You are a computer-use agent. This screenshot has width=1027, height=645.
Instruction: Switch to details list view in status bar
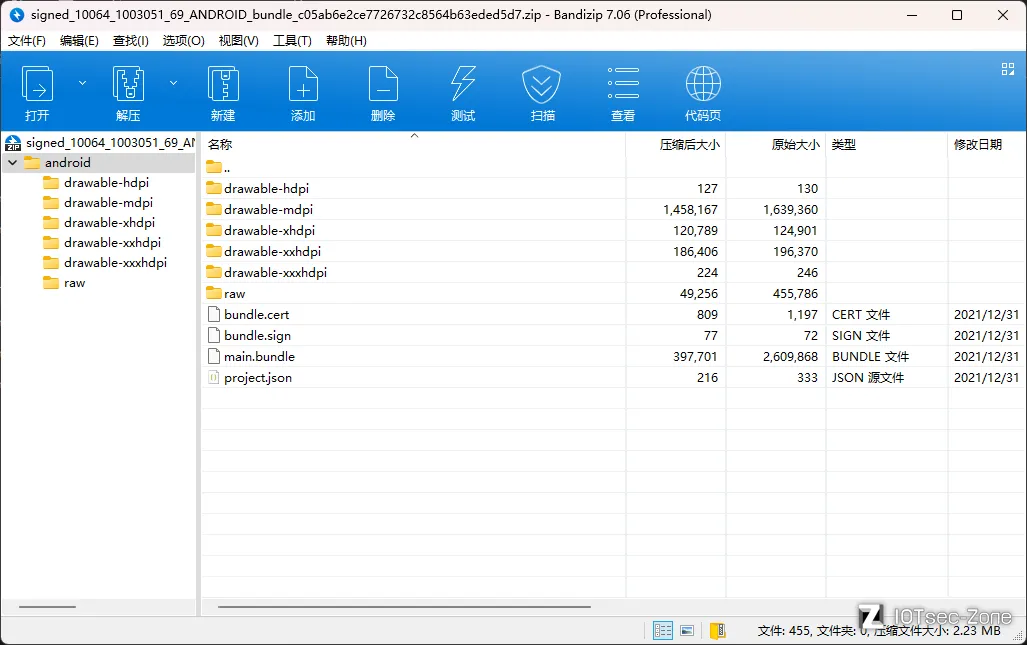[x=663, y=631]
